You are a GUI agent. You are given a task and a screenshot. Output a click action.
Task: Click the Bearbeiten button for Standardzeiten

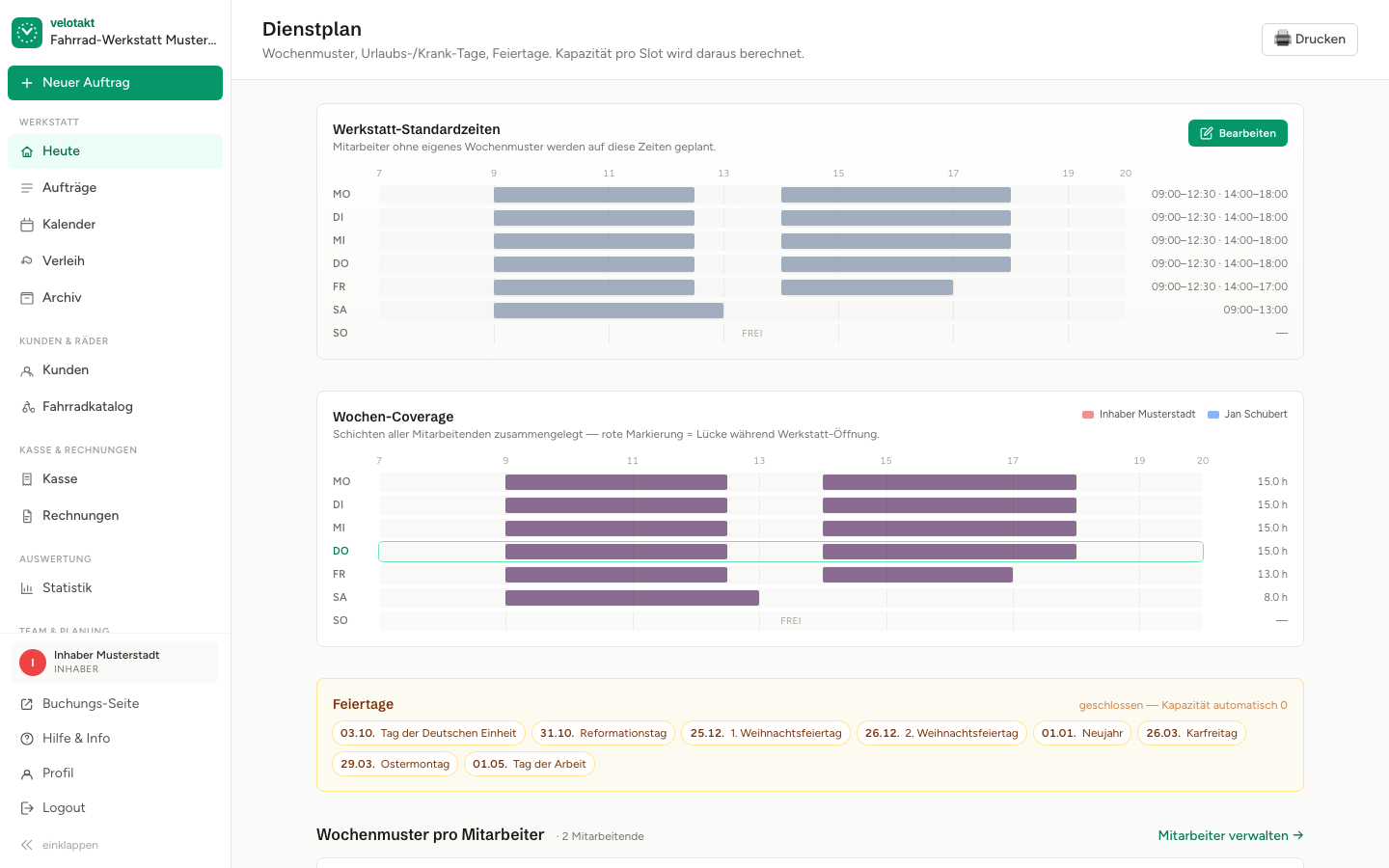tap(1238, 133)
